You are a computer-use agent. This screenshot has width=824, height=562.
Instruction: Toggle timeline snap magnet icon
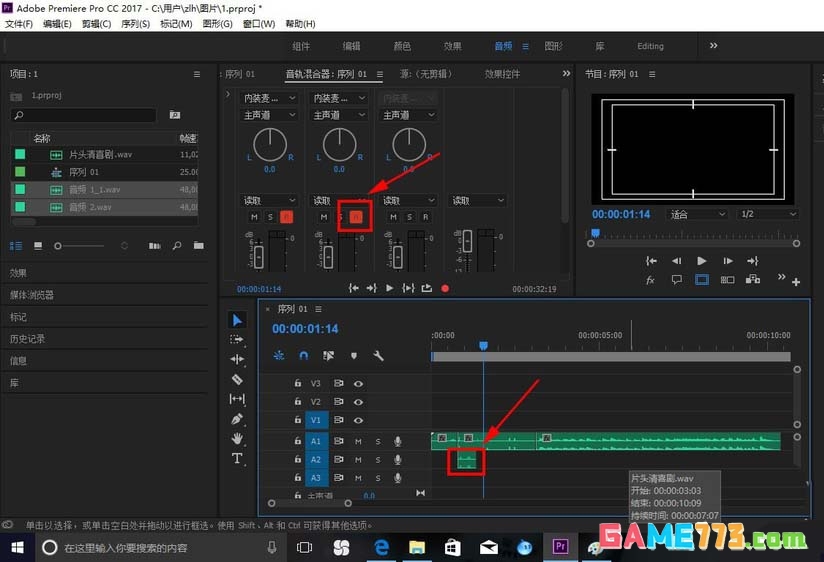point(303,356)
